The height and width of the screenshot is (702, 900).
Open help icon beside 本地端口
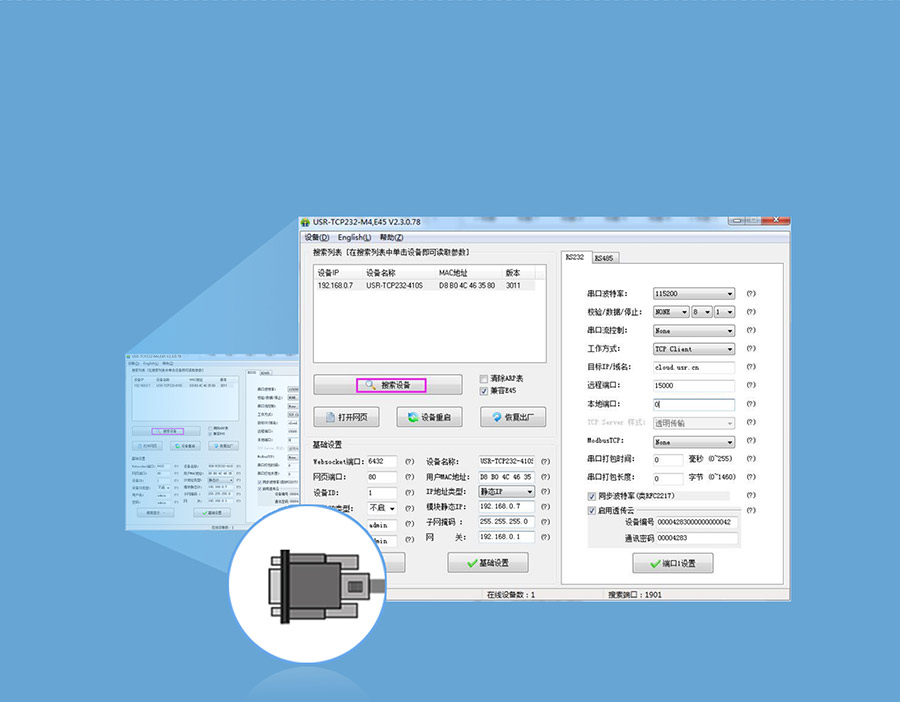pos(751,404)
